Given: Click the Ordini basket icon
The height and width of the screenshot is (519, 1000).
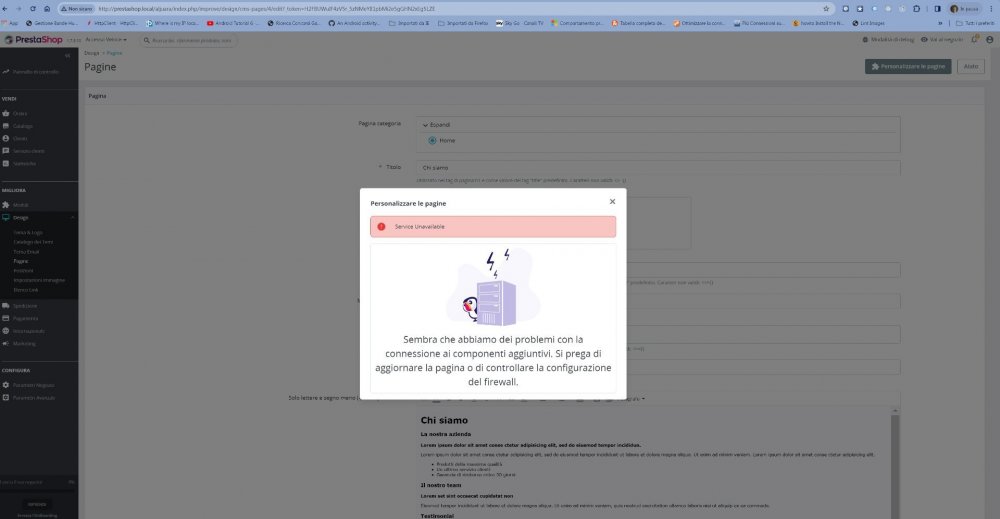Looking at the screenshot, I should 6,113.
